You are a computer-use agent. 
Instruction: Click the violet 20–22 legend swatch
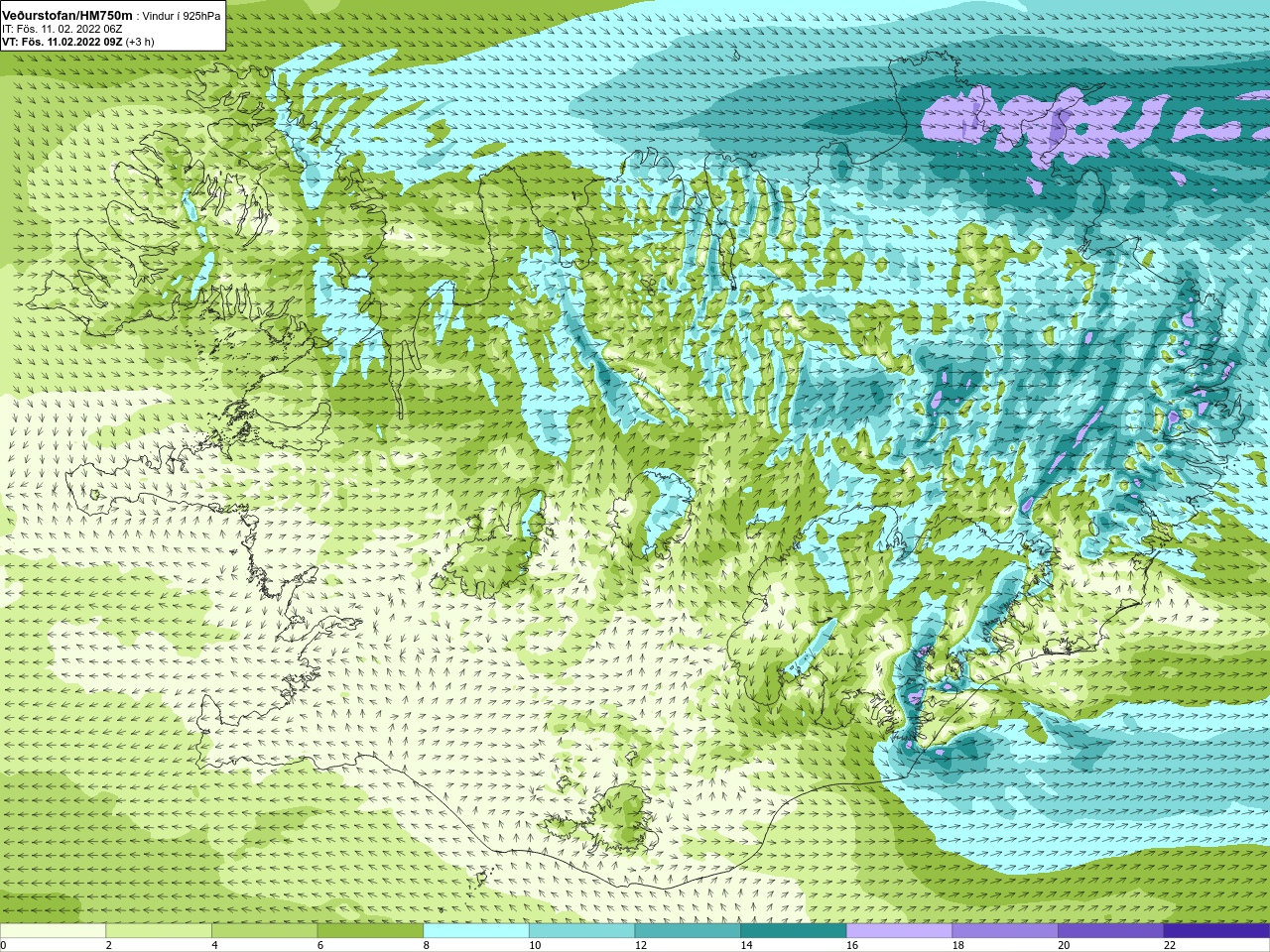1111,931
